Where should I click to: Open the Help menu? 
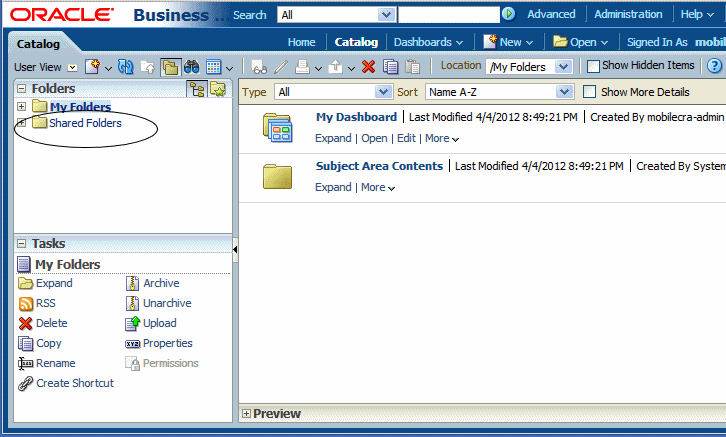[x=697, y=14]
